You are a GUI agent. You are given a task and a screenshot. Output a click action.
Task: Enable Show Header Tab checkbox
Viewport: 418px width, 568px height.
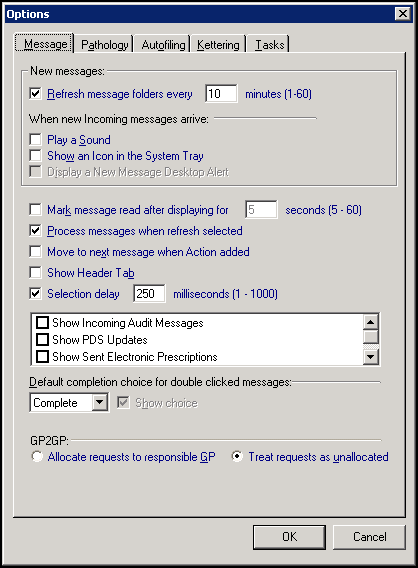click(35, 272)
